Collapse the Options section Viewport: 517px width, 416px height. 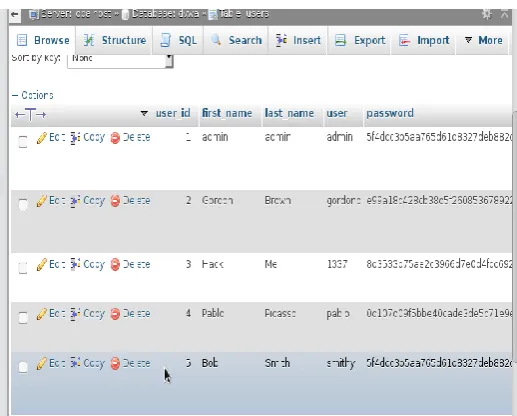pos(33,95)
